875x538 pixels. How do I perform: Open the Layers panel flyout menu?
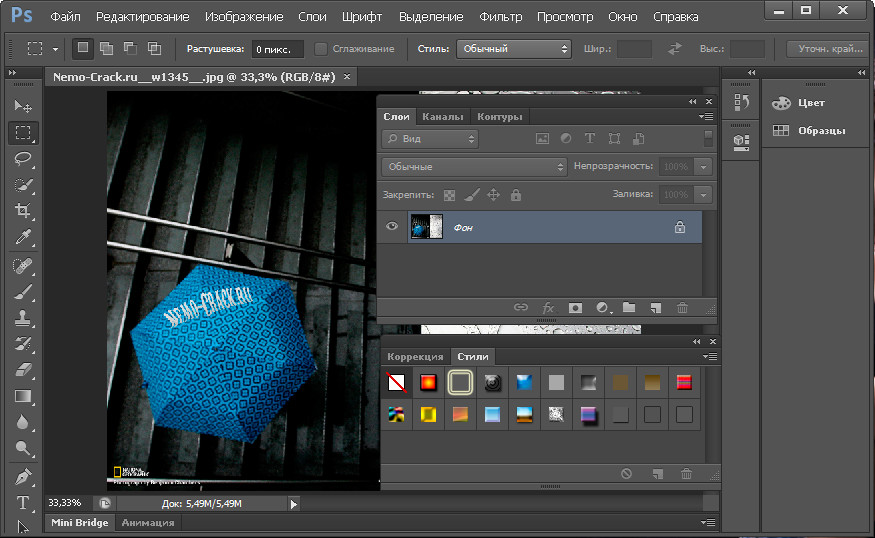(x=706, y=116)
